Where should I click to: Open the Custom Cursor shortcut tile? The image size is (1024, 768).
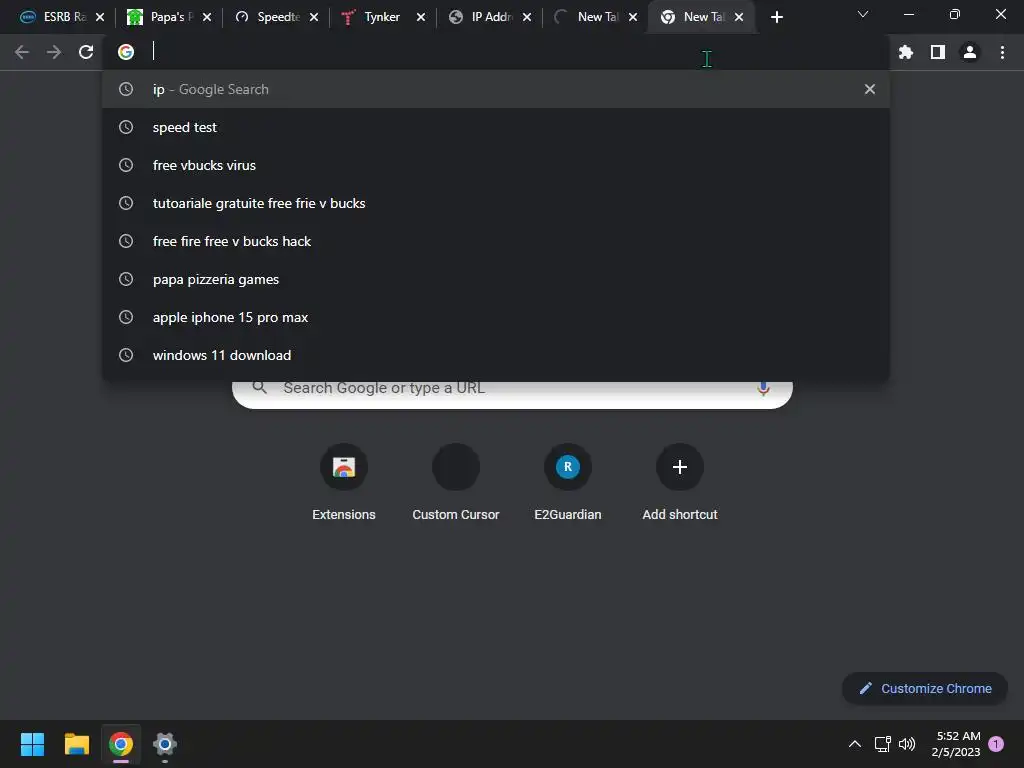click(x=456, y=483)
